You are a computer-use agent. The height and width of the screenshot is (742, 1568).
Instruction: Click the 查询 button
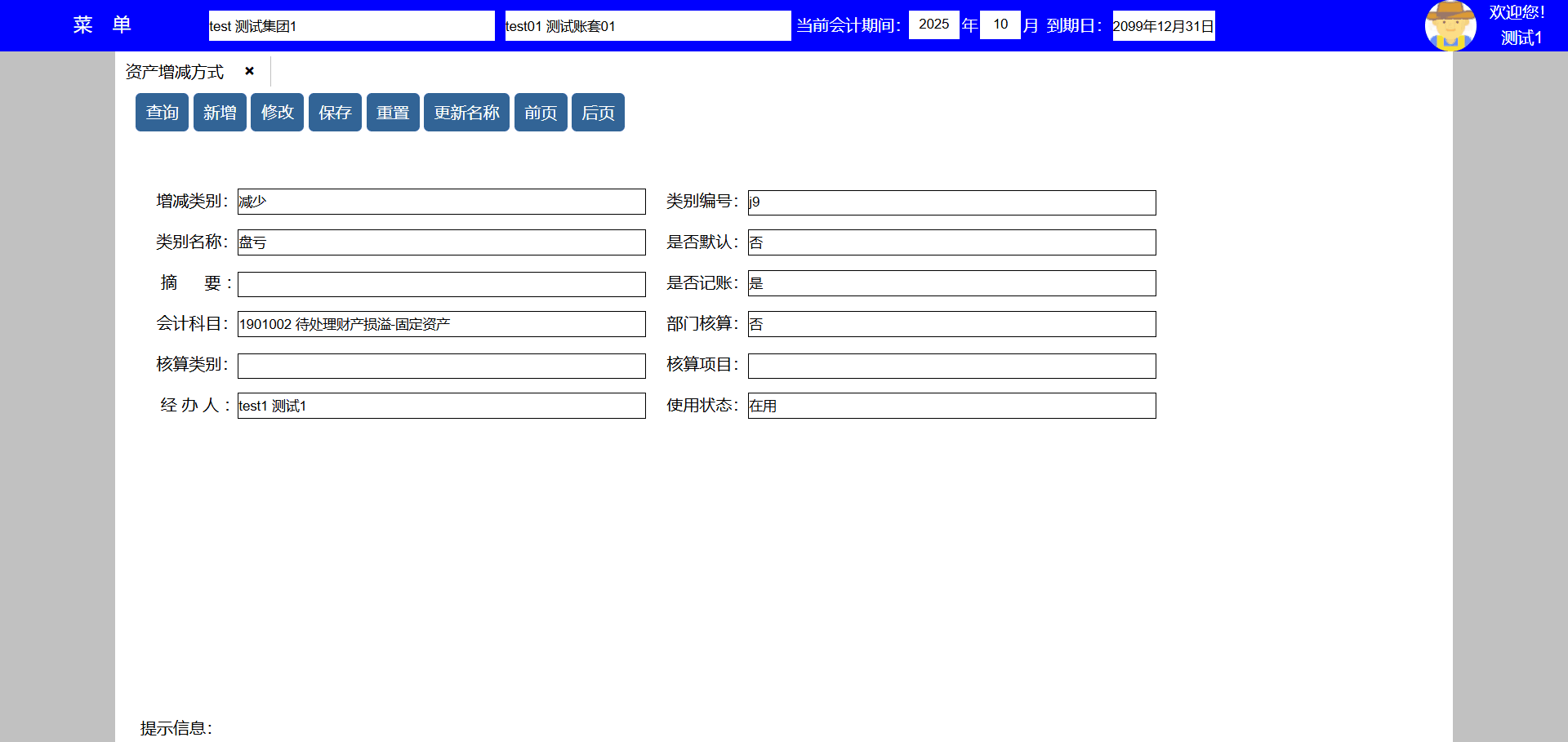point(162,112)
